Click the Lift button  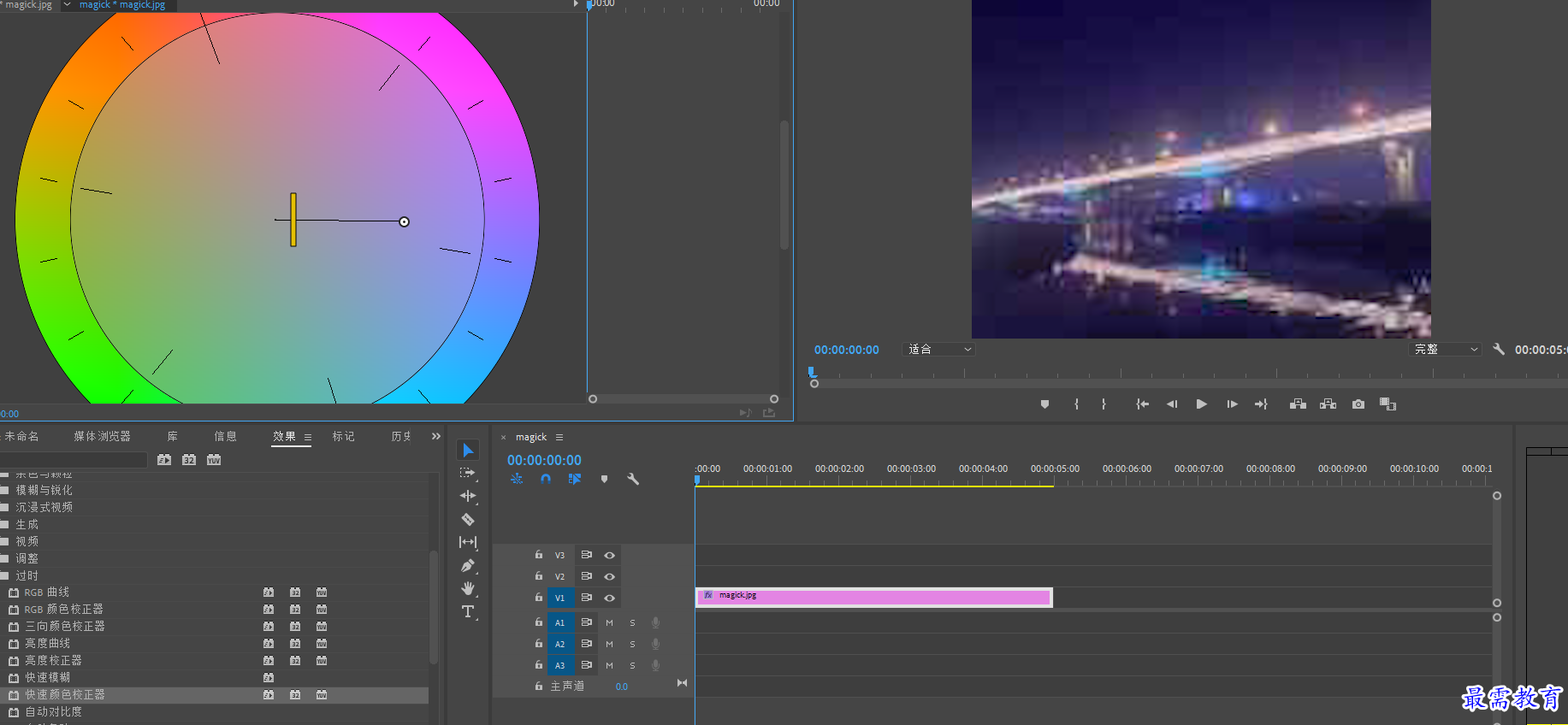(x=1298, y=404)
